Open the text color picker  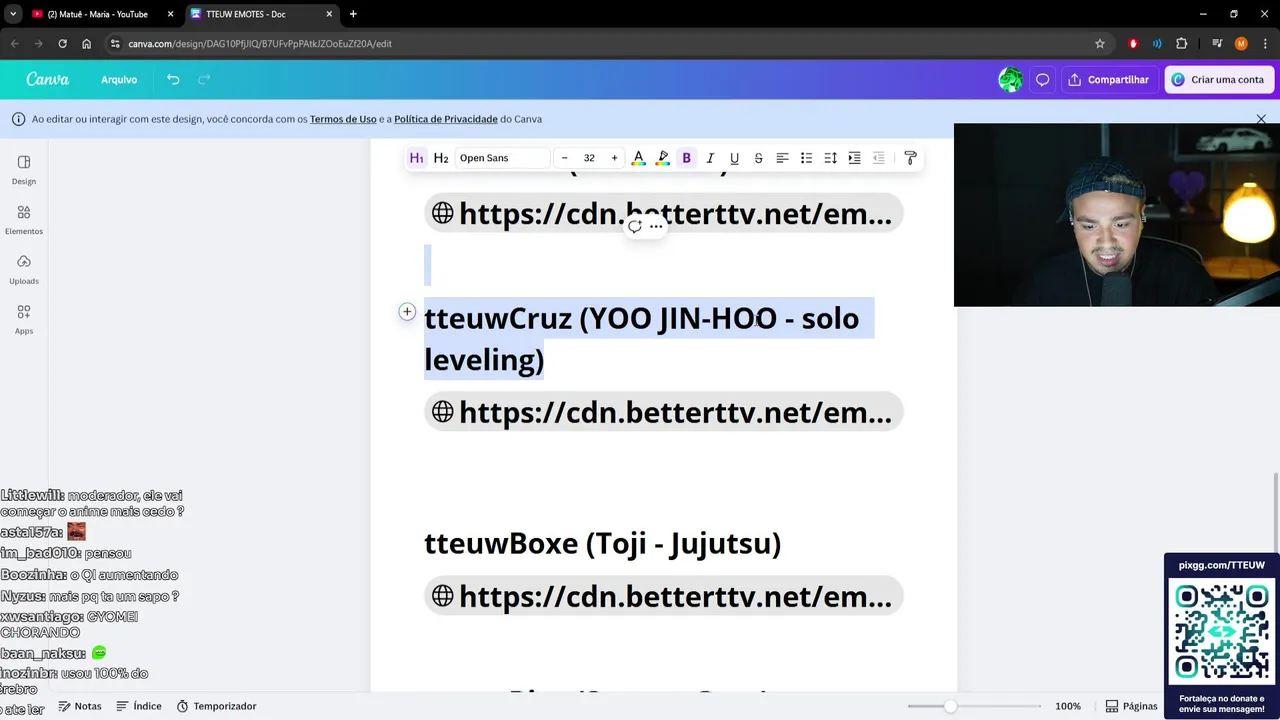coord(638,158)
